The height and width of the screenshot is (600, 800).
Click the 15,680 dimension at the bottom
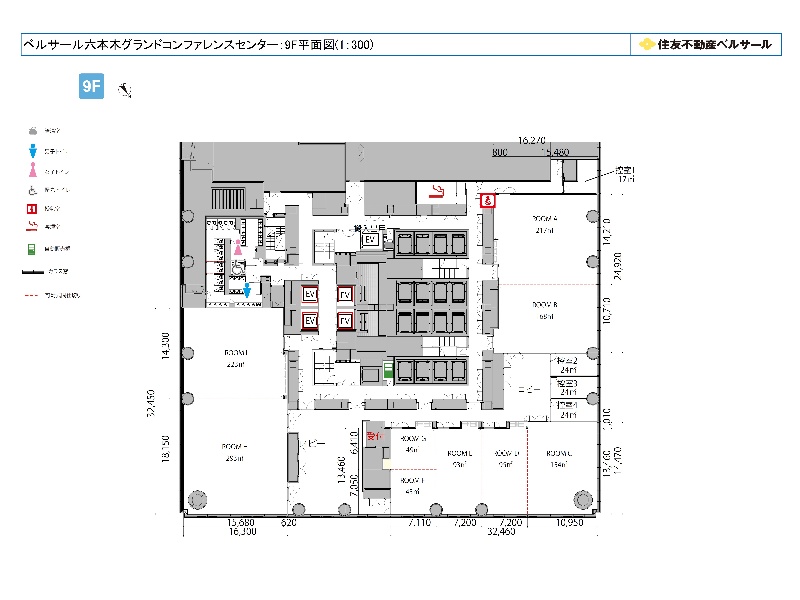pos(241,522)
